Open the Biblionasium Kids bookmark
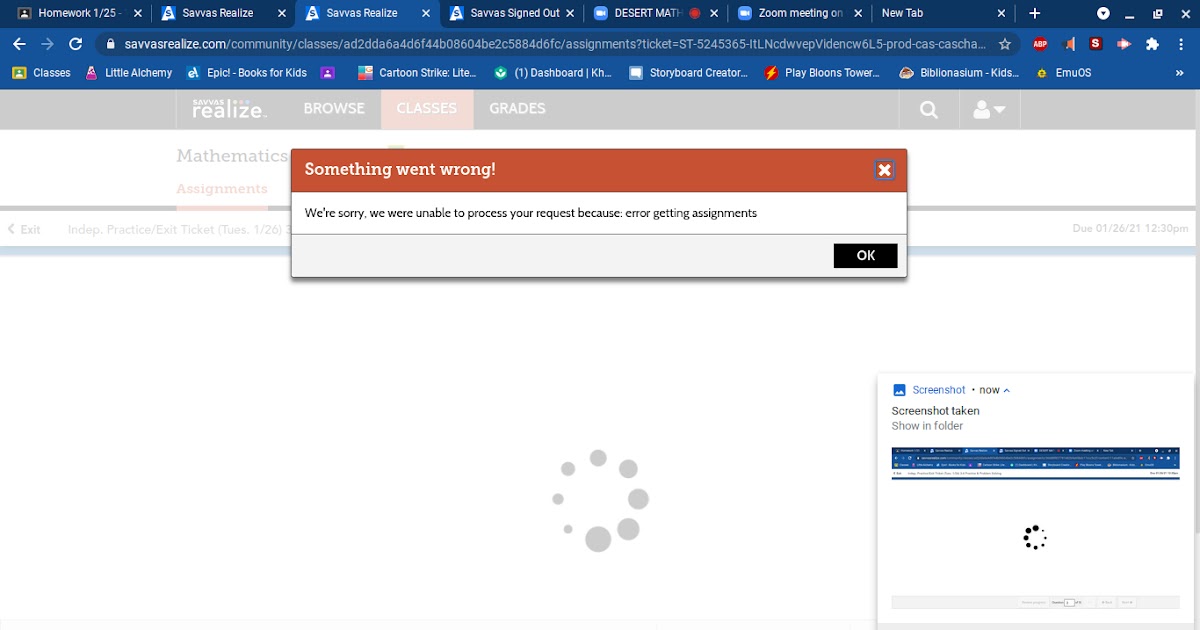 click(958, 73)
